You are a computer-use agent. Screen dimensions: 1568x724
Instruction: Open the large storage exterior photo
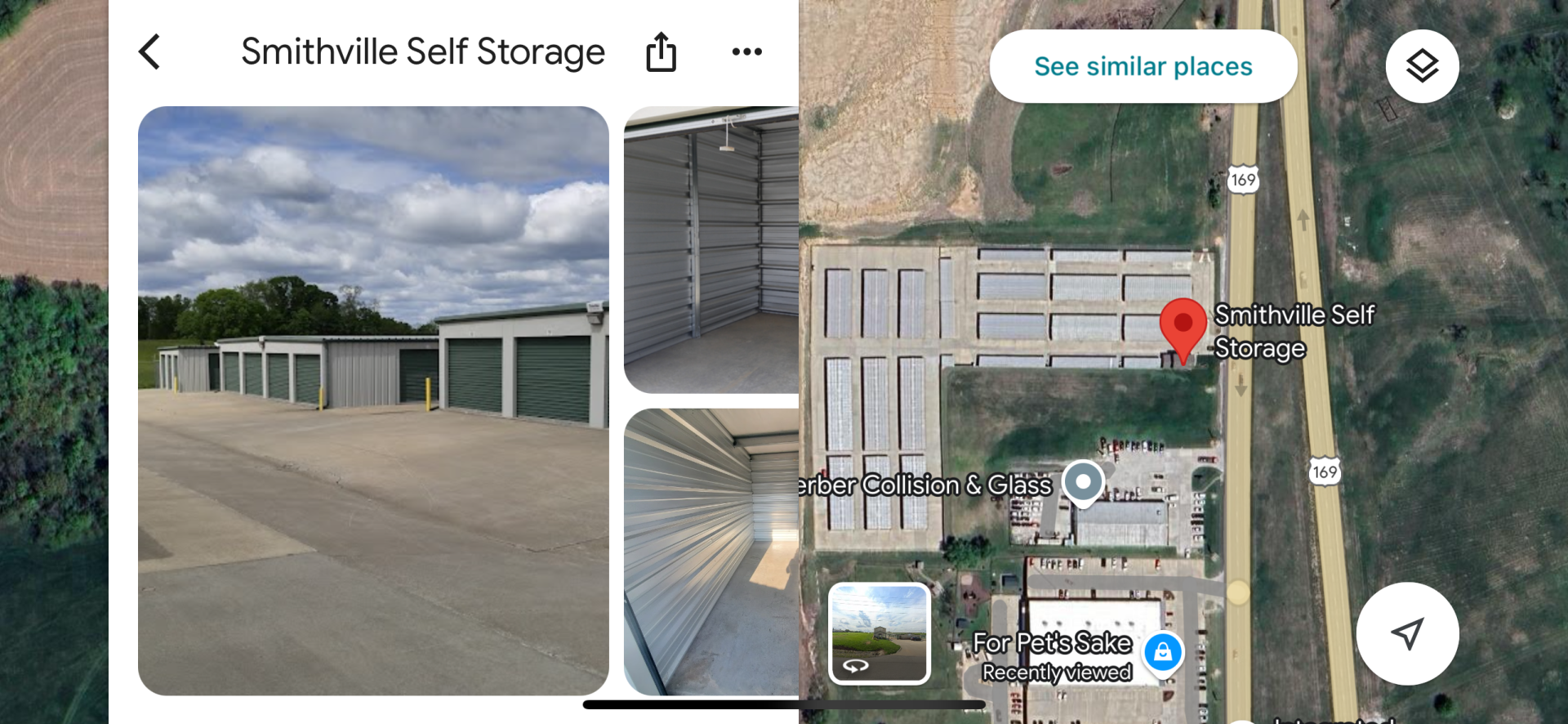click(373, 400)
